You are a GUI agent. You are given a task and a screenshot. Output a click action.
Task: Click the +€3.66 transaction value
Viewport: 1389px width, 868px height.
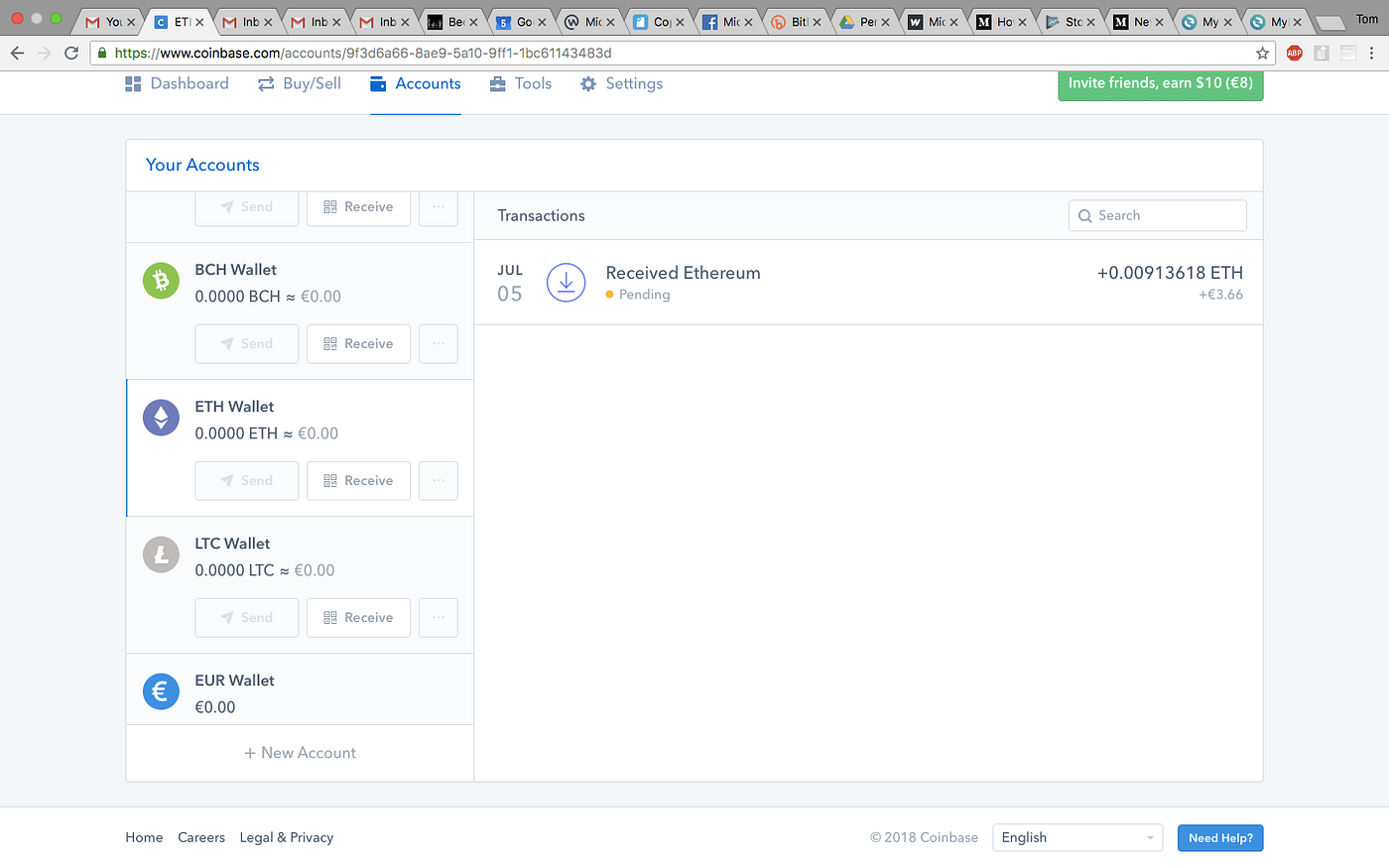1220,295
